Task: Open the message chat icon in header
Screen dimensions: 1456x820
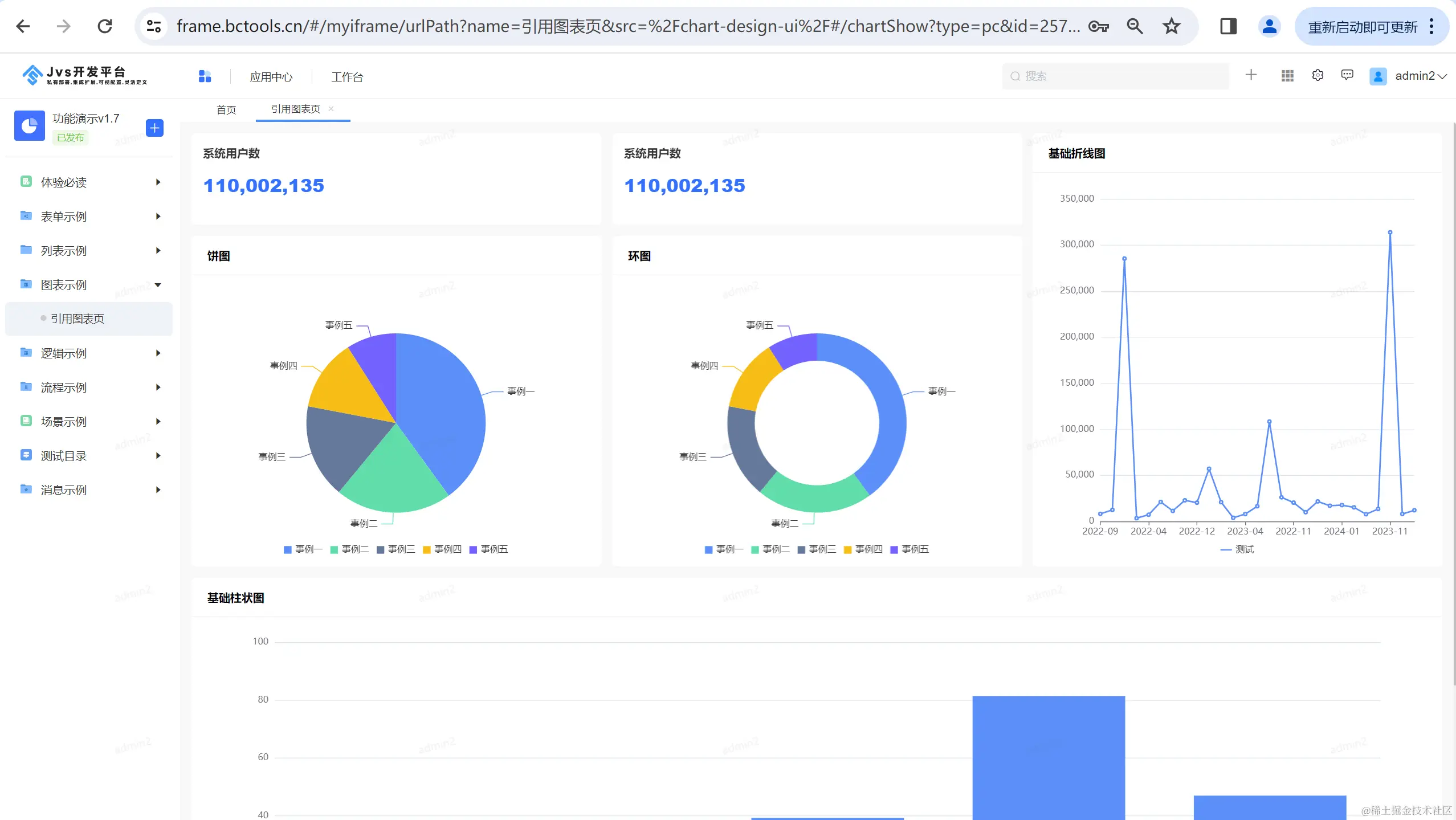Action: pos(1347,75)
